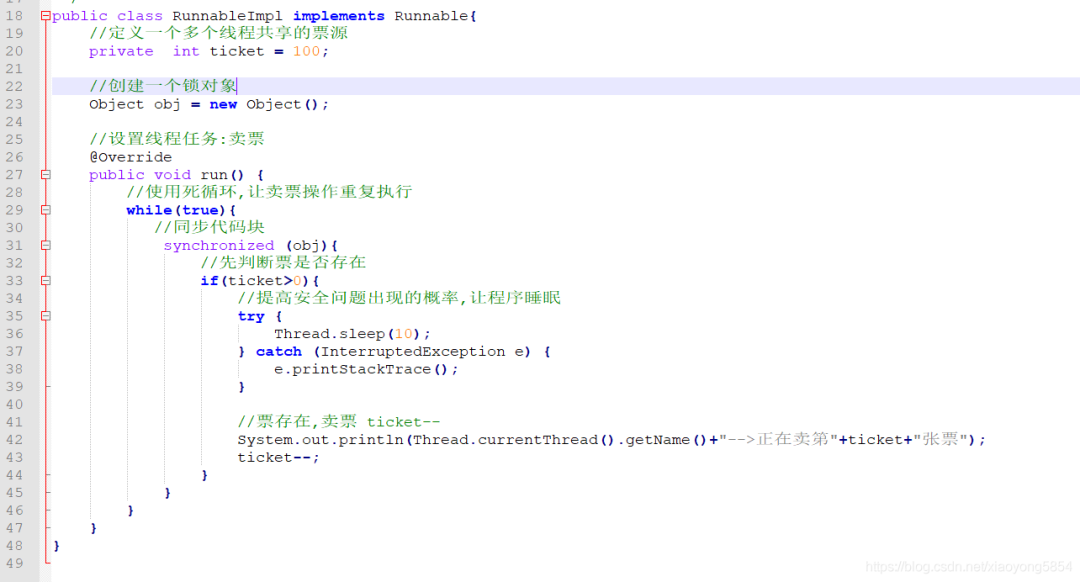Viewport: 1080px width, 582px height.
Task: Click the comment '//设置线程任务:卖票'
Action: tap(177, 139)
